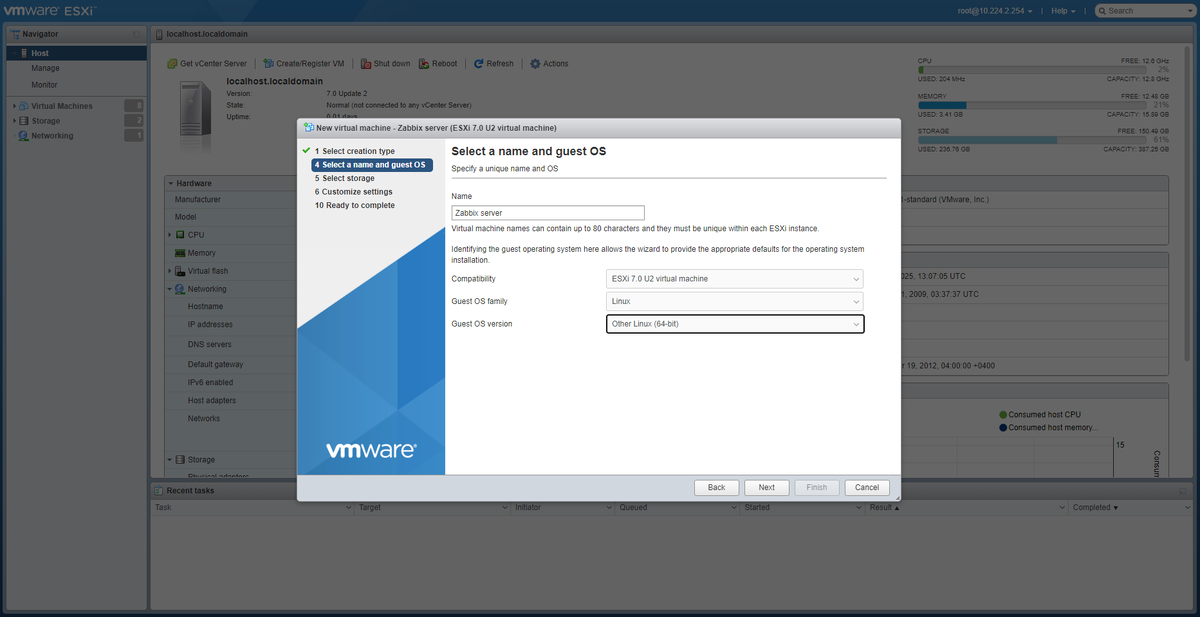Click the Reboot host icon

coord(424,63)
